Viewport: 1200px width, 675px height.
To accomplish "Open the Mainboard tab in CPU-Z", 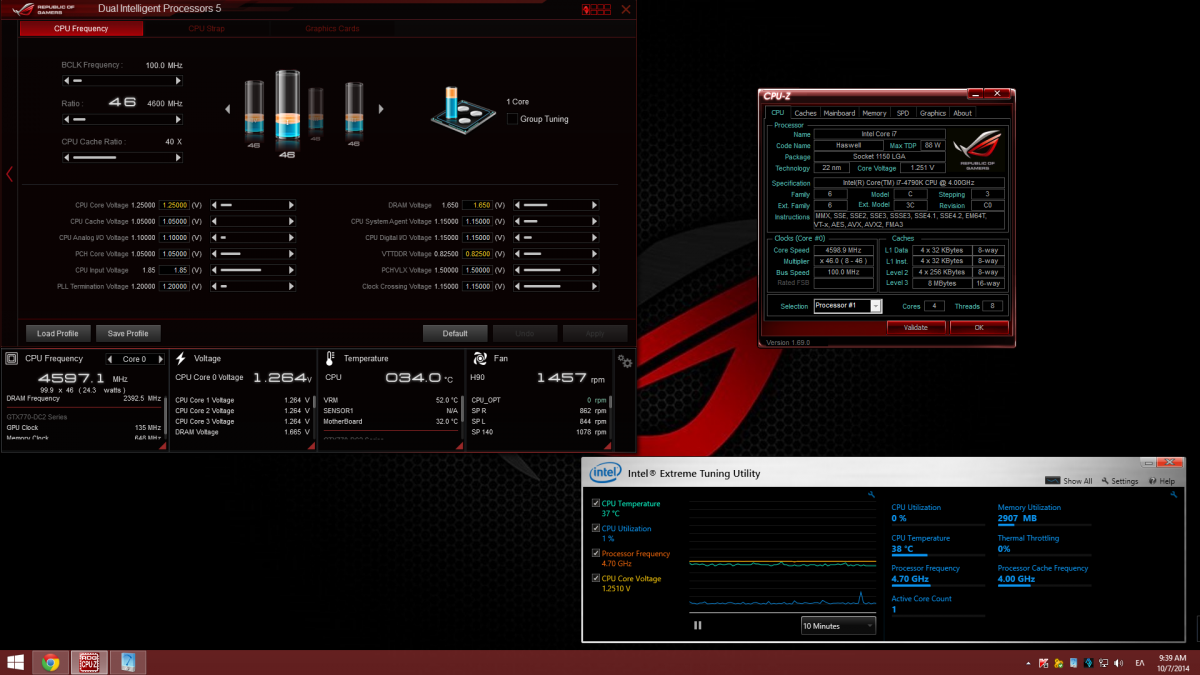I will coord(839,113).
